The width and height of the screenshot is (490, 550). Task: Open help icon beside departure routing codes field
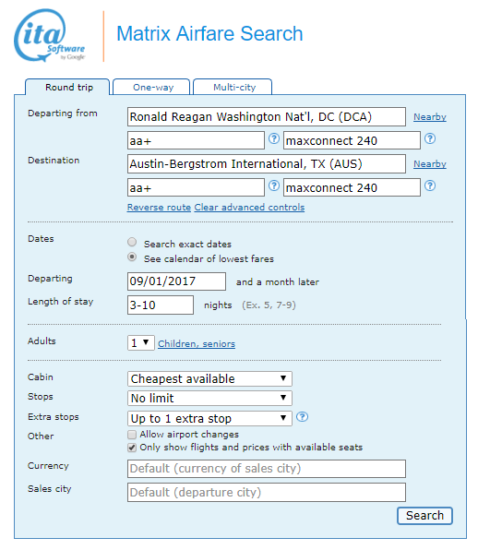point(274,139)
